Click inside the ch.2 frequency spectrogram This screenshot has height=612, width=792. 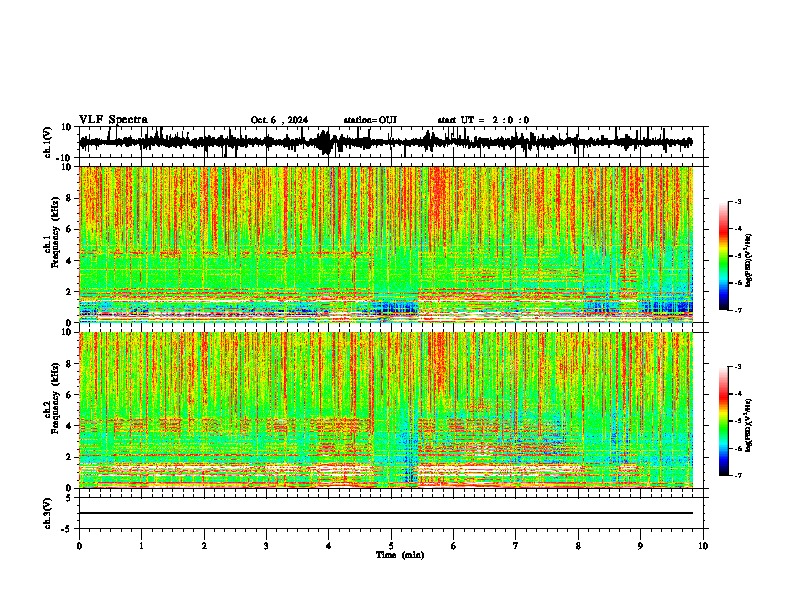386,410
